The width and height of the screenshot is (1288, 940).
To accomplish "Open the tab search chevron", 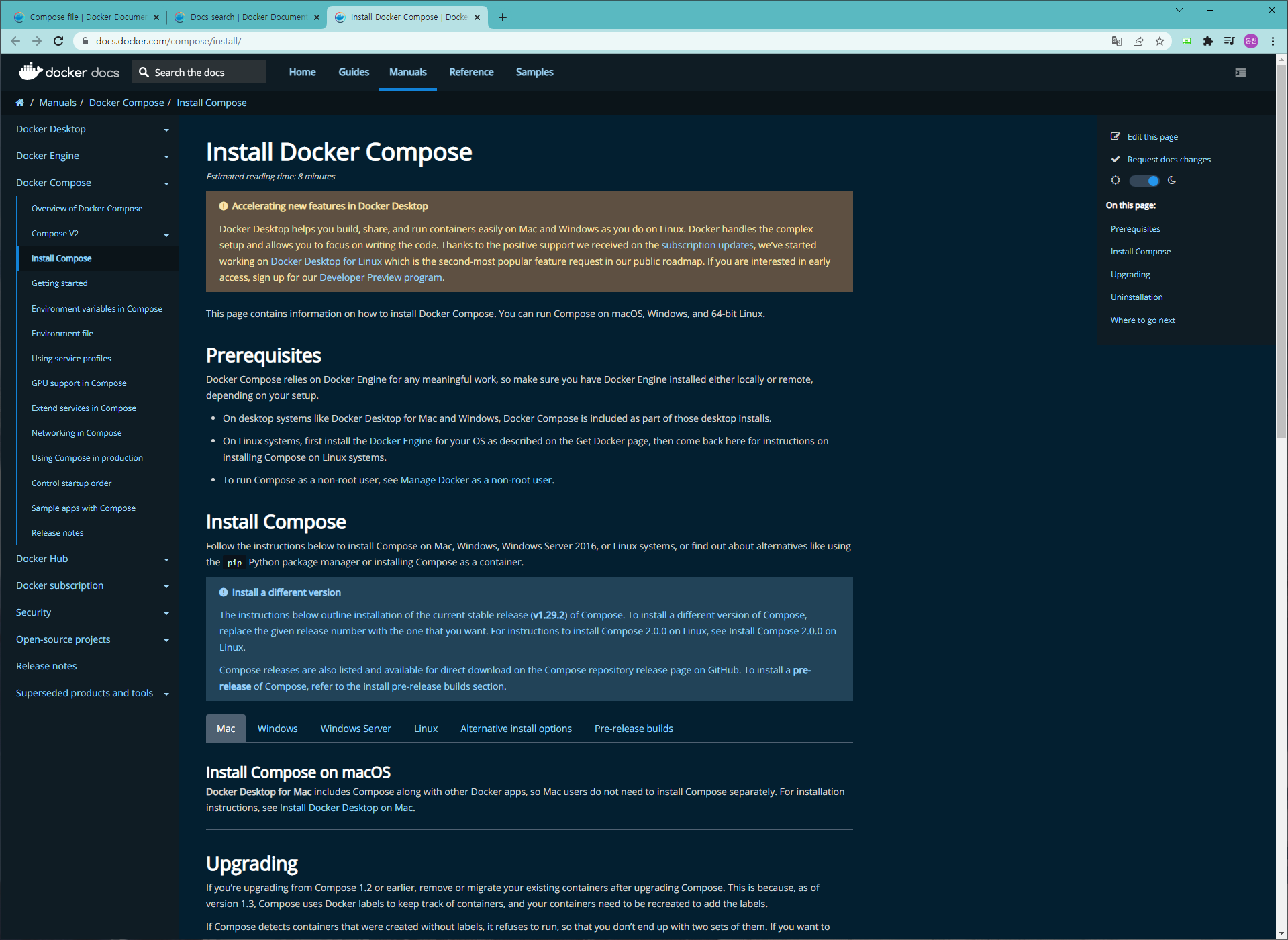I will pyautogui.click(x=1179, y=10).
